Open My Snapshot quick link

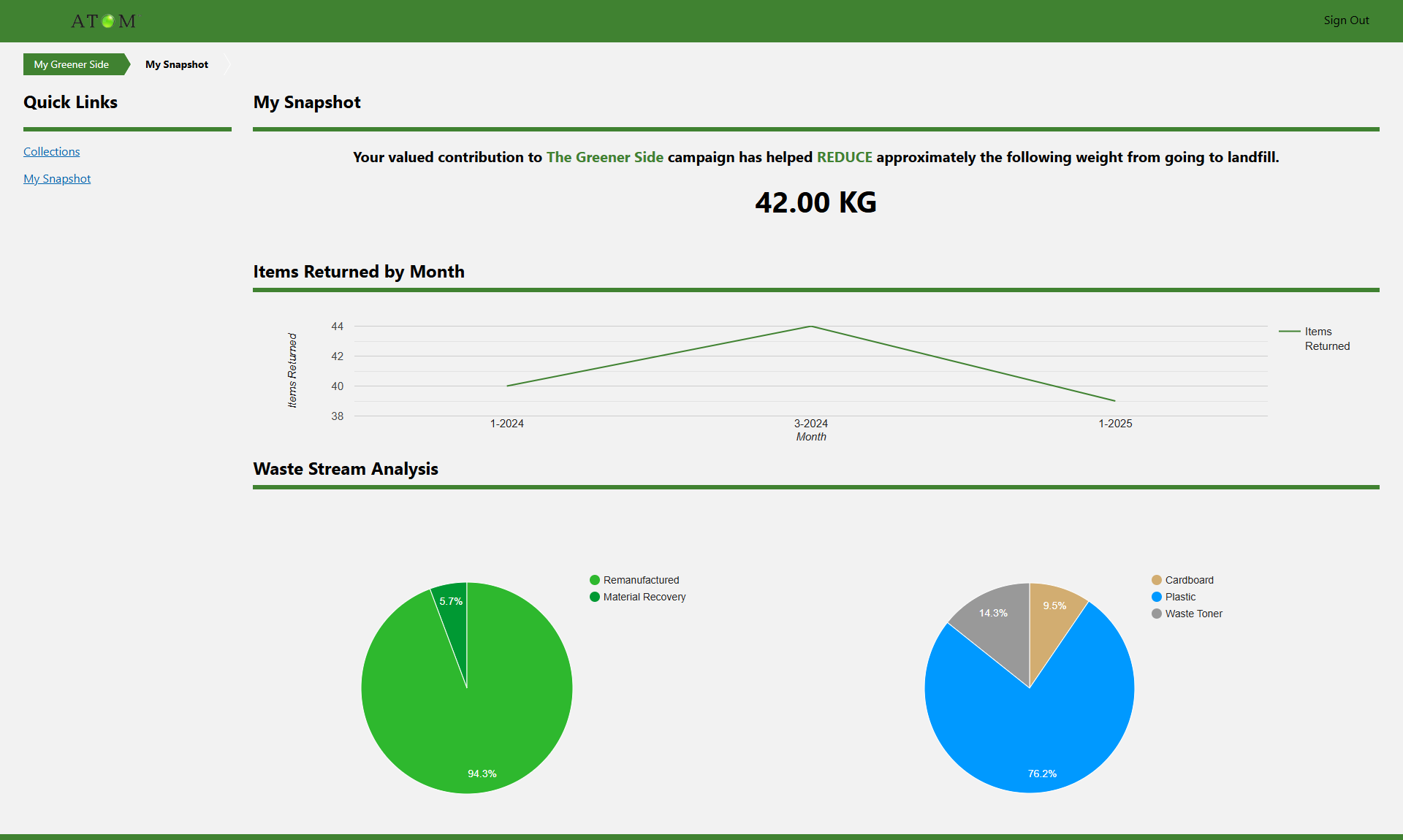(x=57, y=178)
